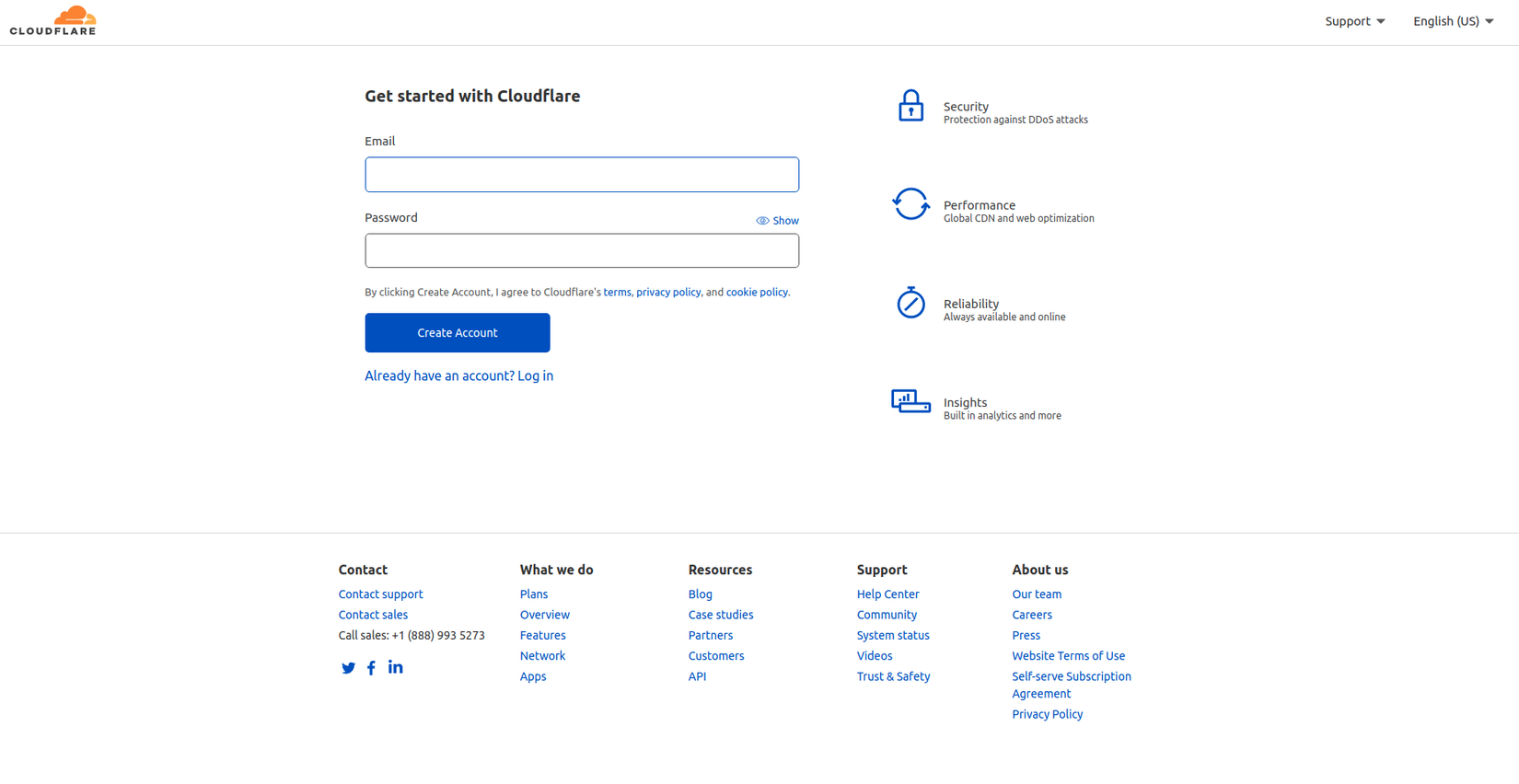Expand the Support dropdown menu
This screenshot has height=784, width=1519.
tap(1354, 21)
